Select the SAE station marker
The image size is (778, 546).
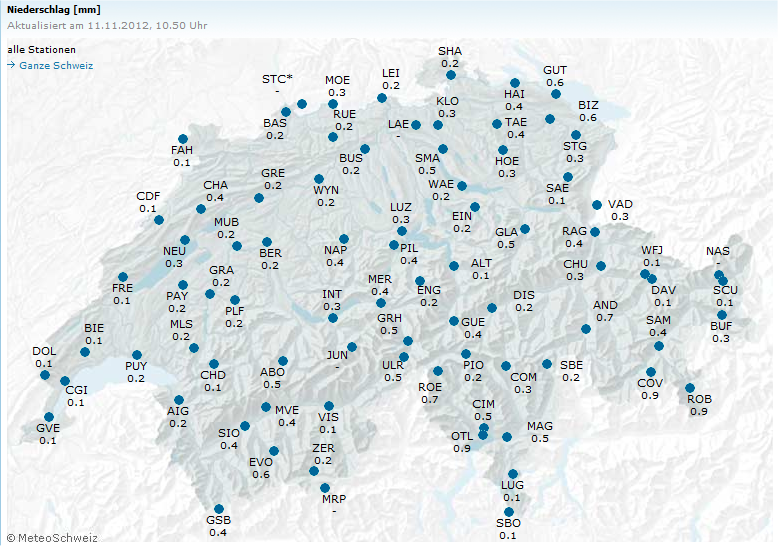tap(568, 177)
